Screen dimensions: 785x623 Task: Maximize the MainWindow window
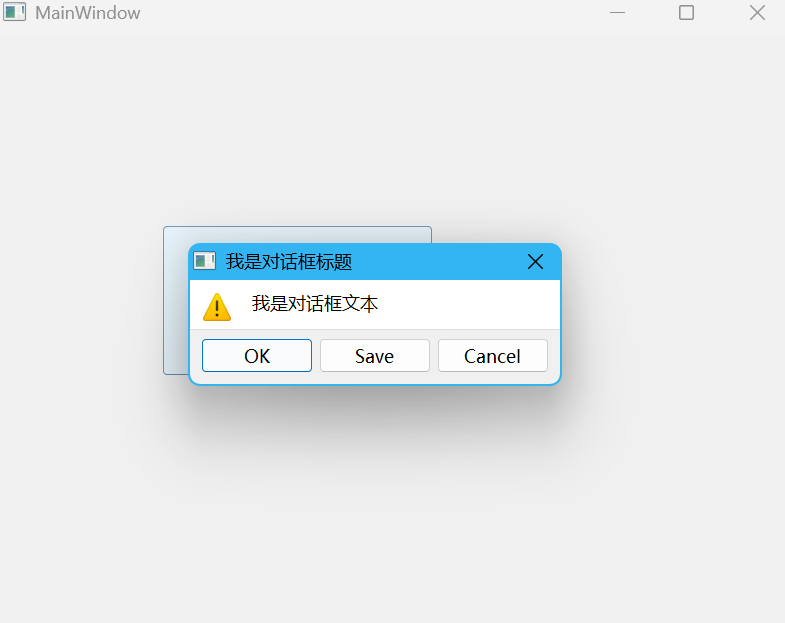pyautogui.click(x=686, y=13)
